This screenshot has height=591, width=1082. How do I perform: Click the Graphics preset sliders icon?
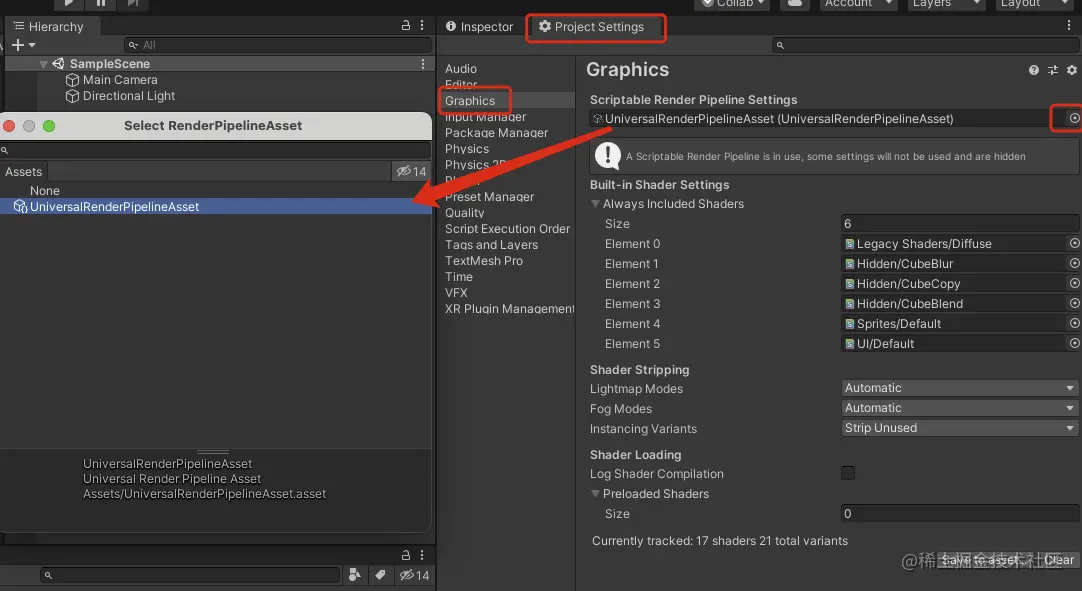(x=1052, y=70)
